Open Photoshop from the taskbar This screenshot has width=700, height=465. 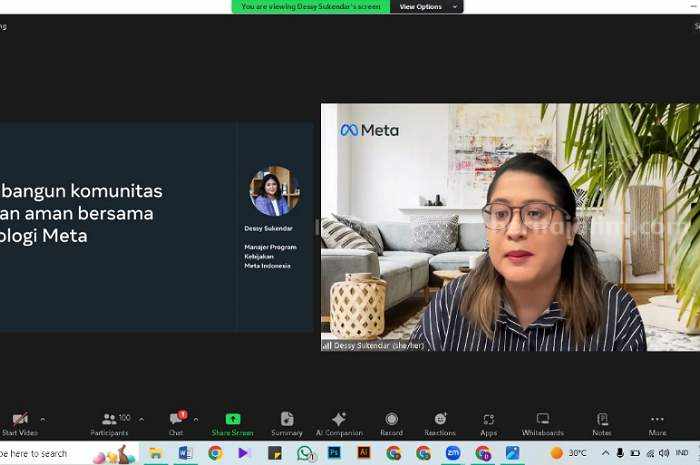[x=334, y=453]
